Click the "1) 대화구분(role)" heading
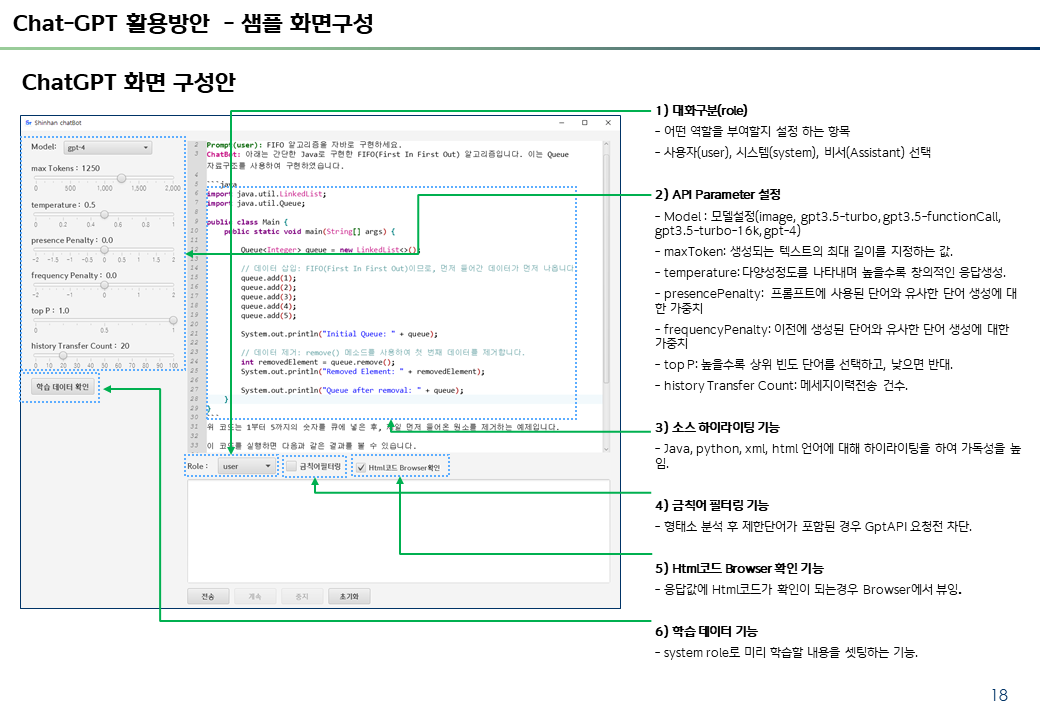 (x=701, y=111)
